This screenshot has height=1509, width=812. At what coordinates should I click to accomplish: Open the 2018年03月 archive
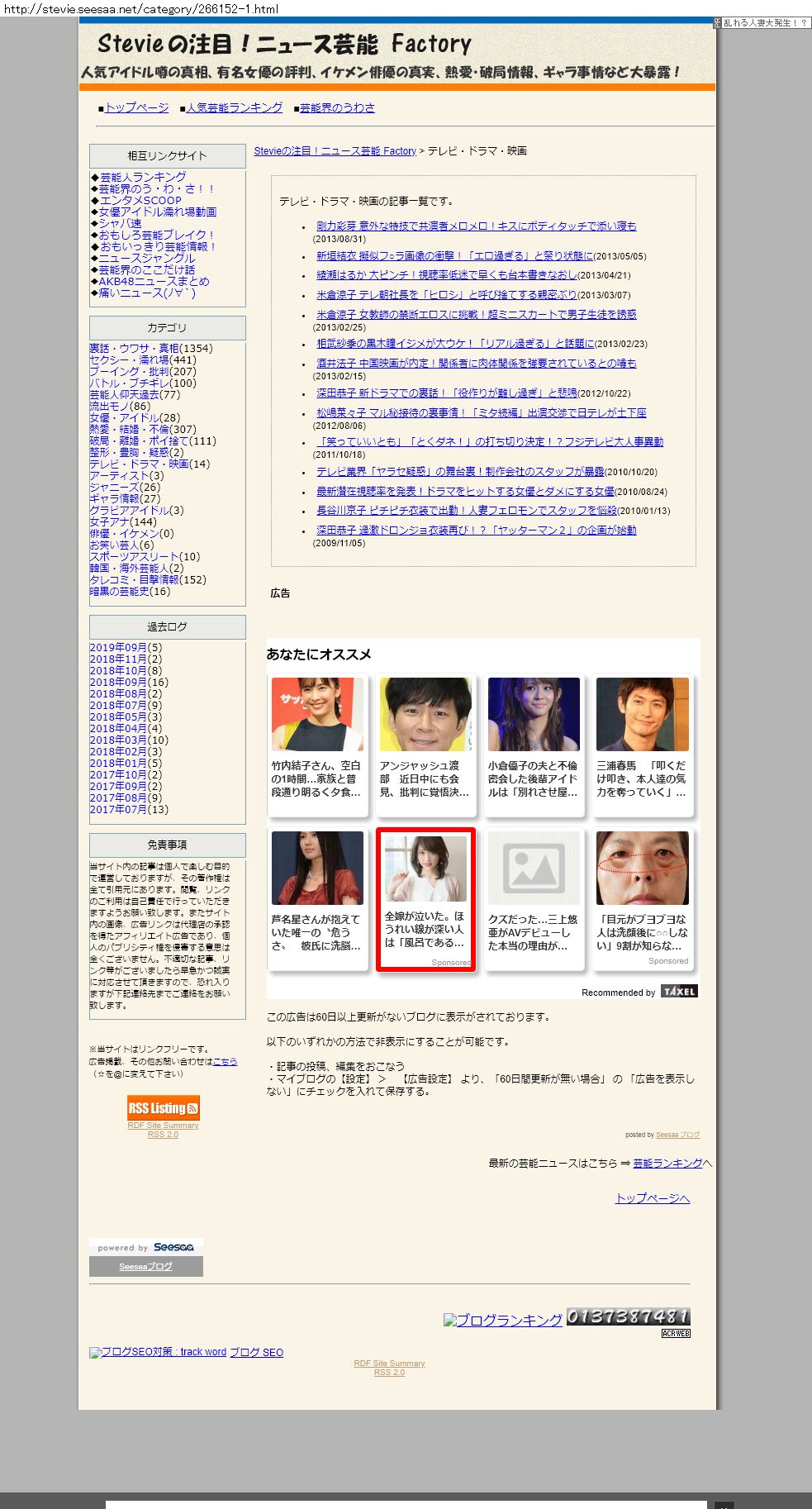tap(118, 740)
